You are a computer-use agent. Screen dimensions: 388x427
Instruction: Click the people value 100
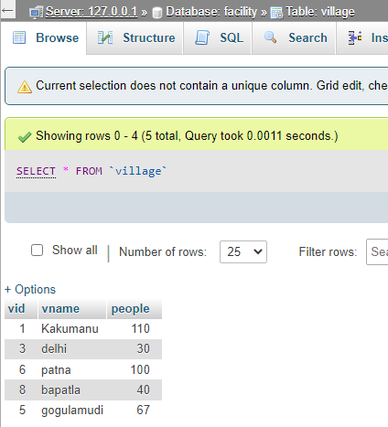(x=140, y=370)
